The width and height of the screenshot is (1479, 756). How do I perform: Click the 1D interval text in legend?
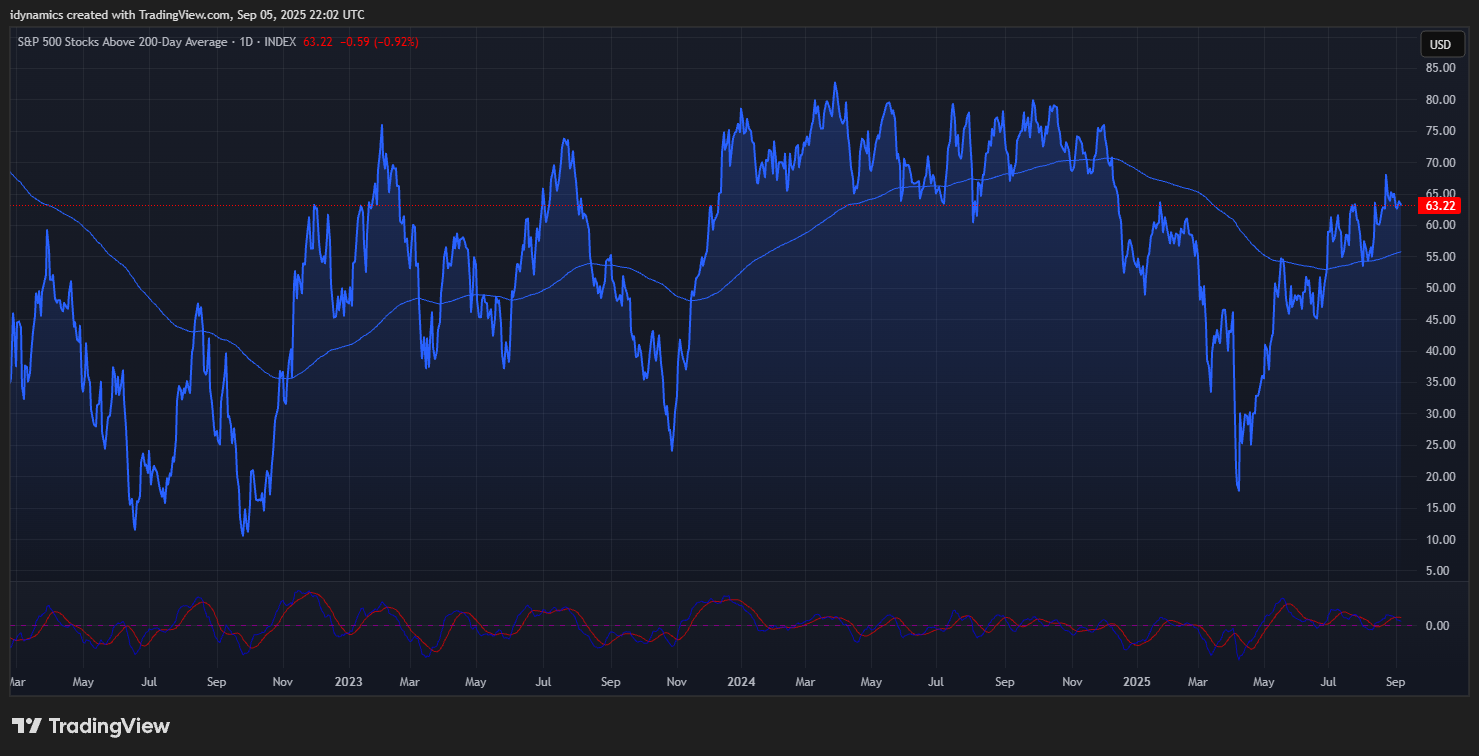[245, 42]
